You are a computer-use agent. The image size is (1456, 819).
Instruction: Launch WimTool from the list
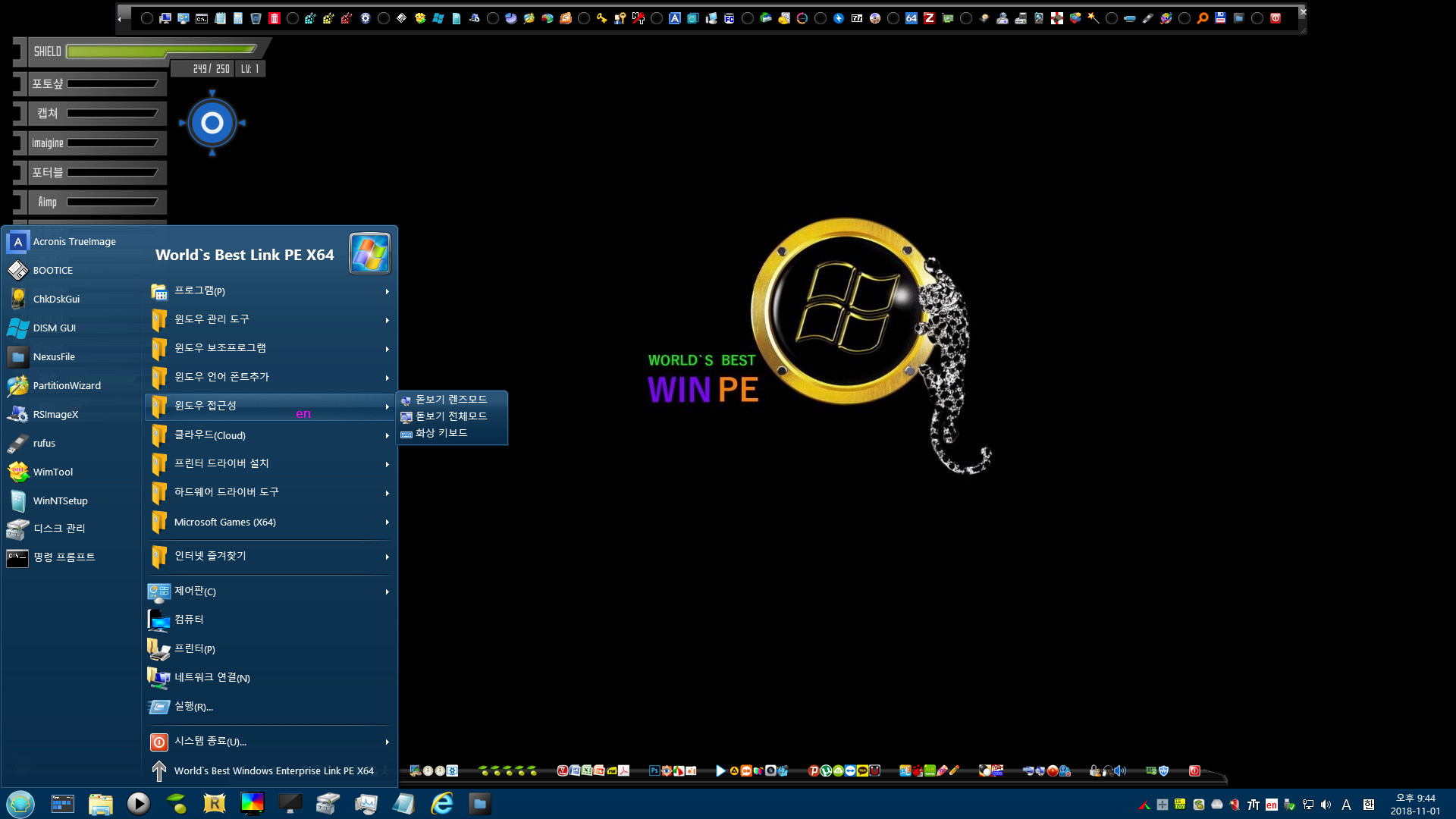[72, 472]
